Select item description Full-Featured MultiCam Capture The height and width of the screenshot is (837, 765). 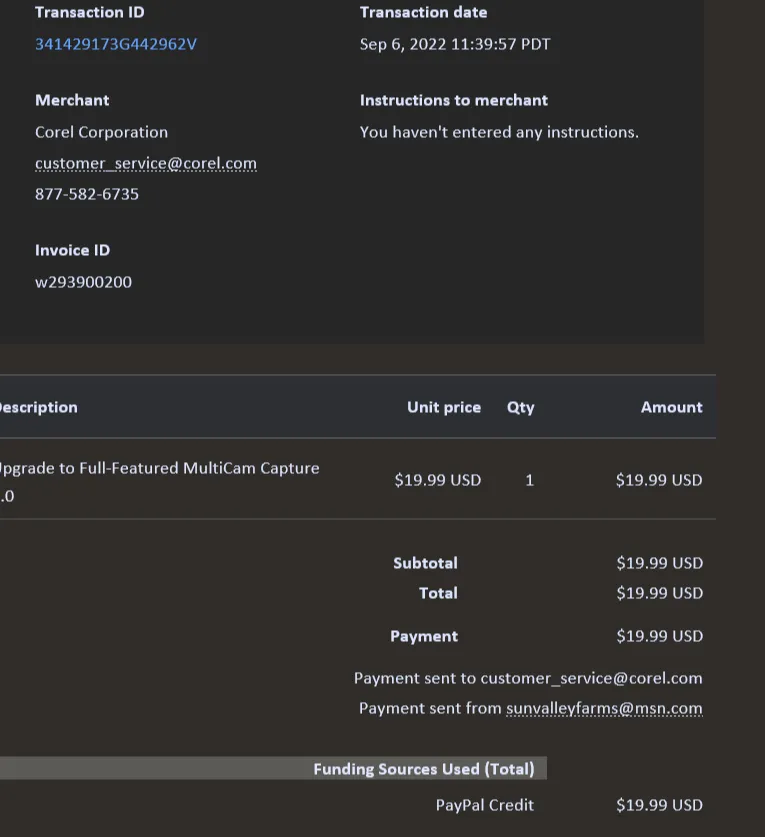pos(199,468)
